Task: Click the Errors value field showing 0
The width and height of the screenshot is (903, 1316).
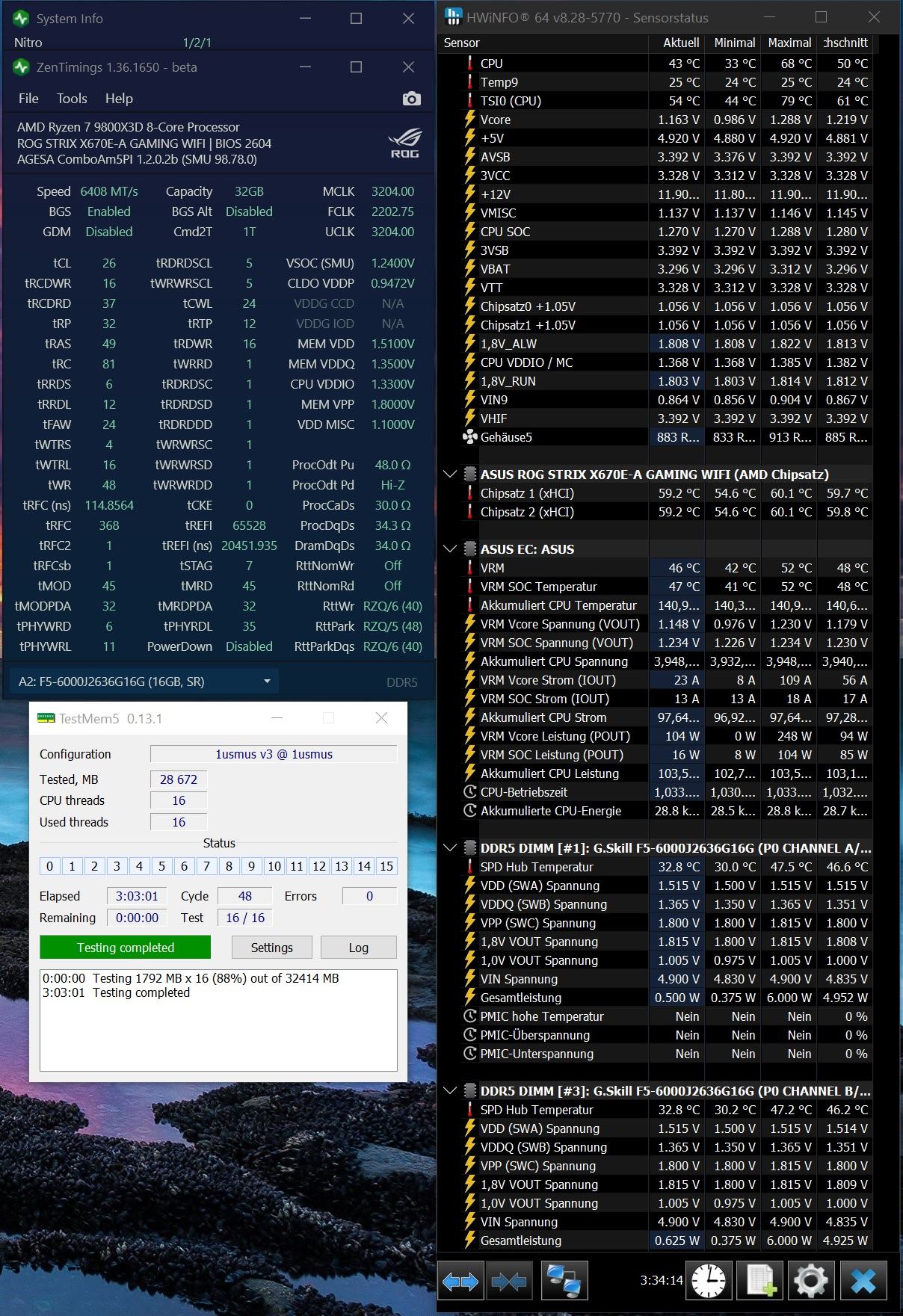Action: 369,896
